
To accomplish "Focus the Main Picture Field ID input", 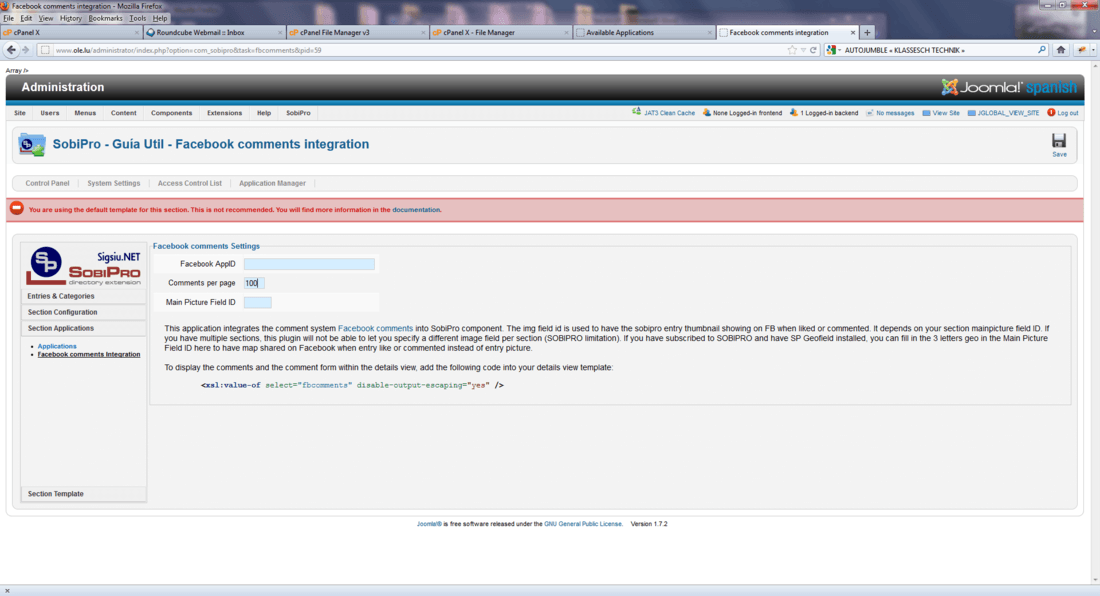I will tap(257, 302).
